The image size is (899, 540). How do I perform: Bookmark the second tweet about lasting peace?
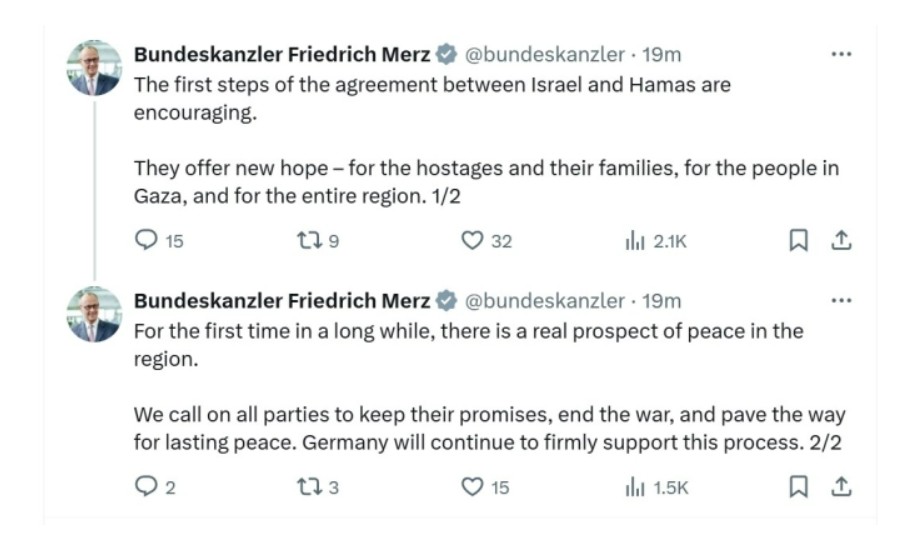(799, 487)
